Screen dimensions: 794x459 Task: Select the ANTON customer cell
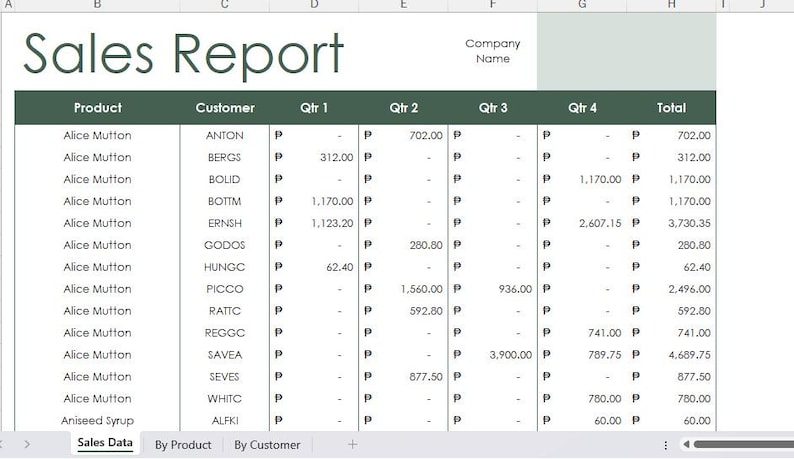click(224, 135)
